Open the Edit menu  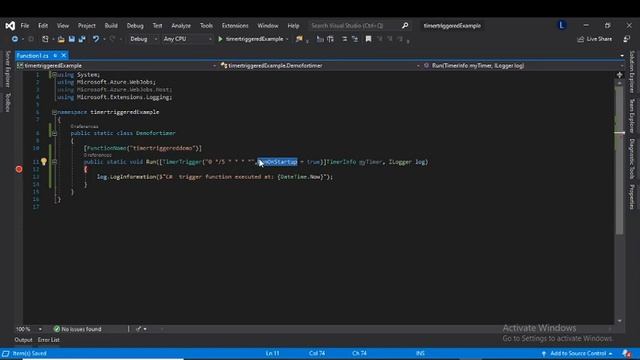point(43,26)
